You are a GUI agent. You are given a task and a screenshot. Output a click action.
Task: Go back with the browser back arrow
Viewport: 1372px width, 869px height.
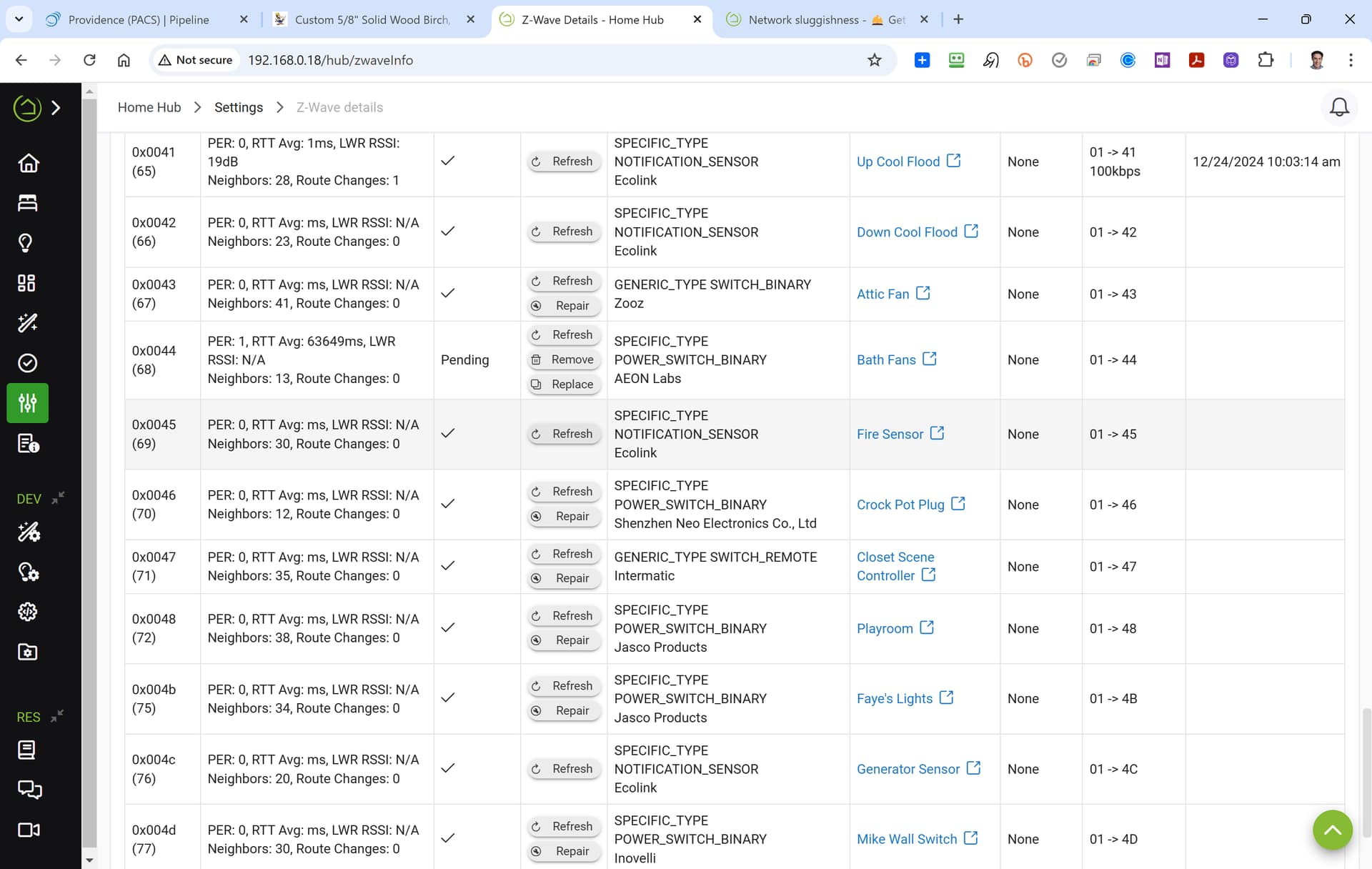click(21, 60)
